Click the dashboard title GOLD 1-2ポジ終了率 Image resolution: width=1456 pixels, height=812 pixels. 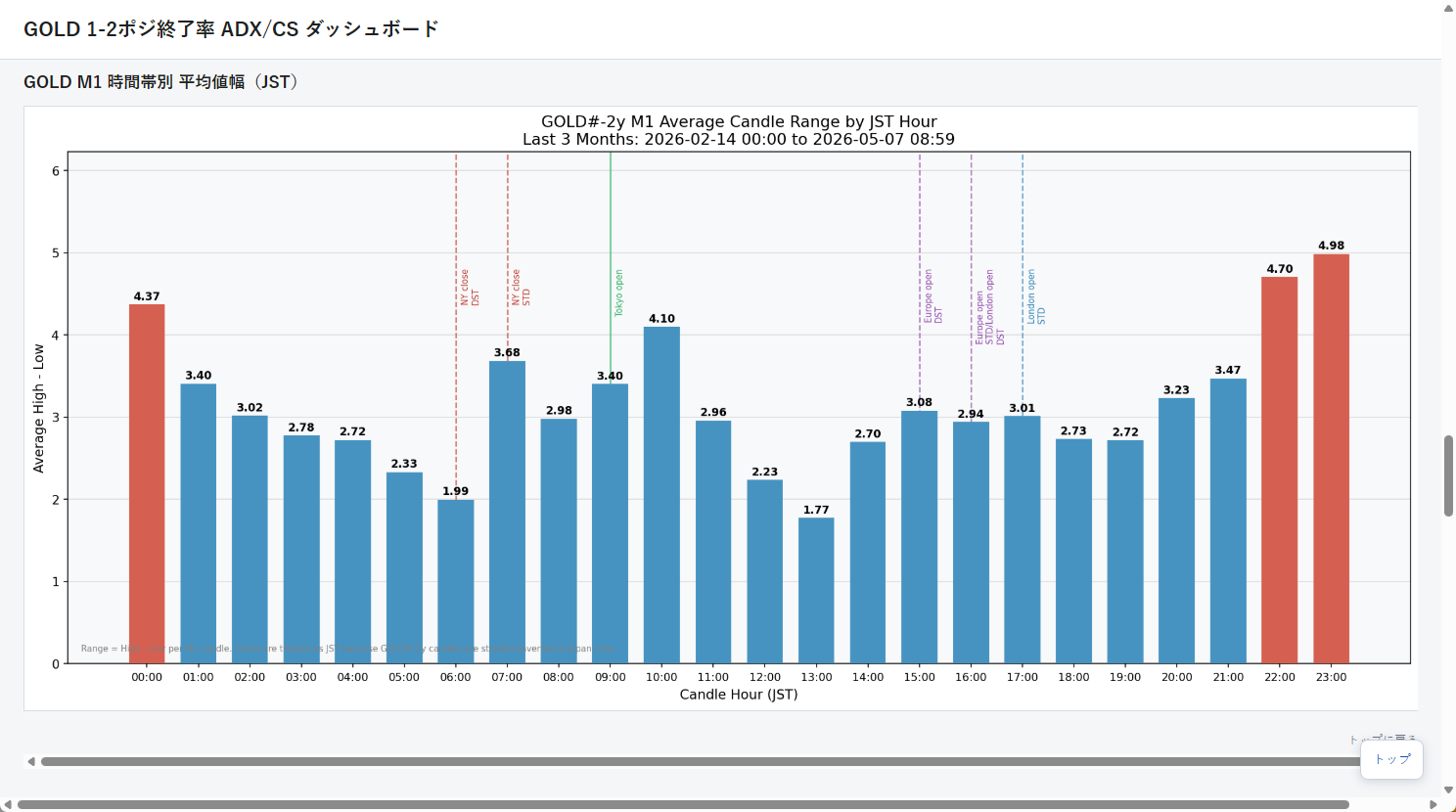(119, 29)
